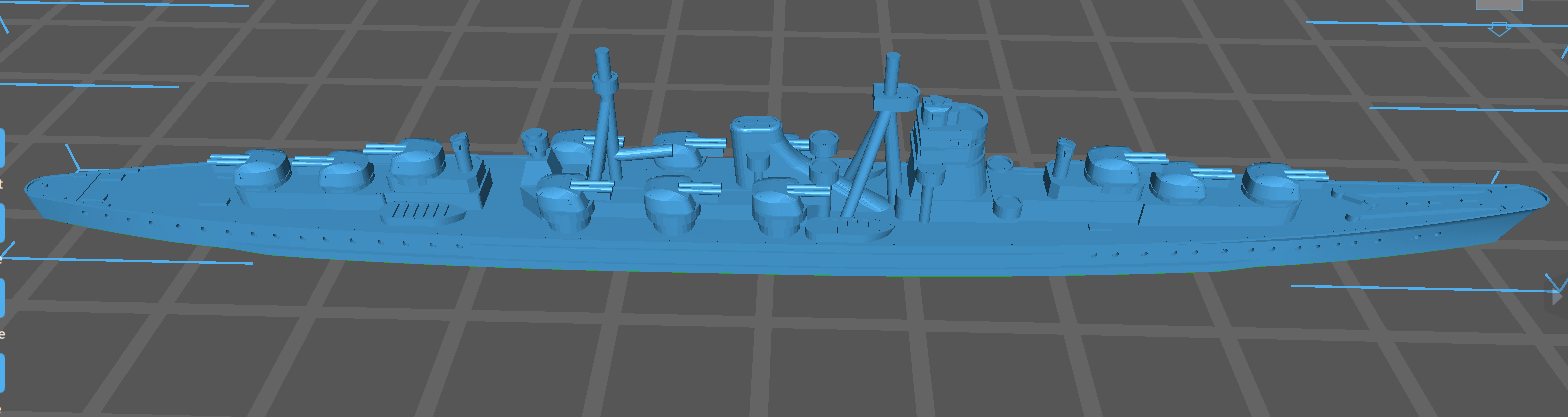The height and width of the screenshot is (417, 1568).
Task: Click the left-most gun turret on the deck
Action: tap(262, 171)
